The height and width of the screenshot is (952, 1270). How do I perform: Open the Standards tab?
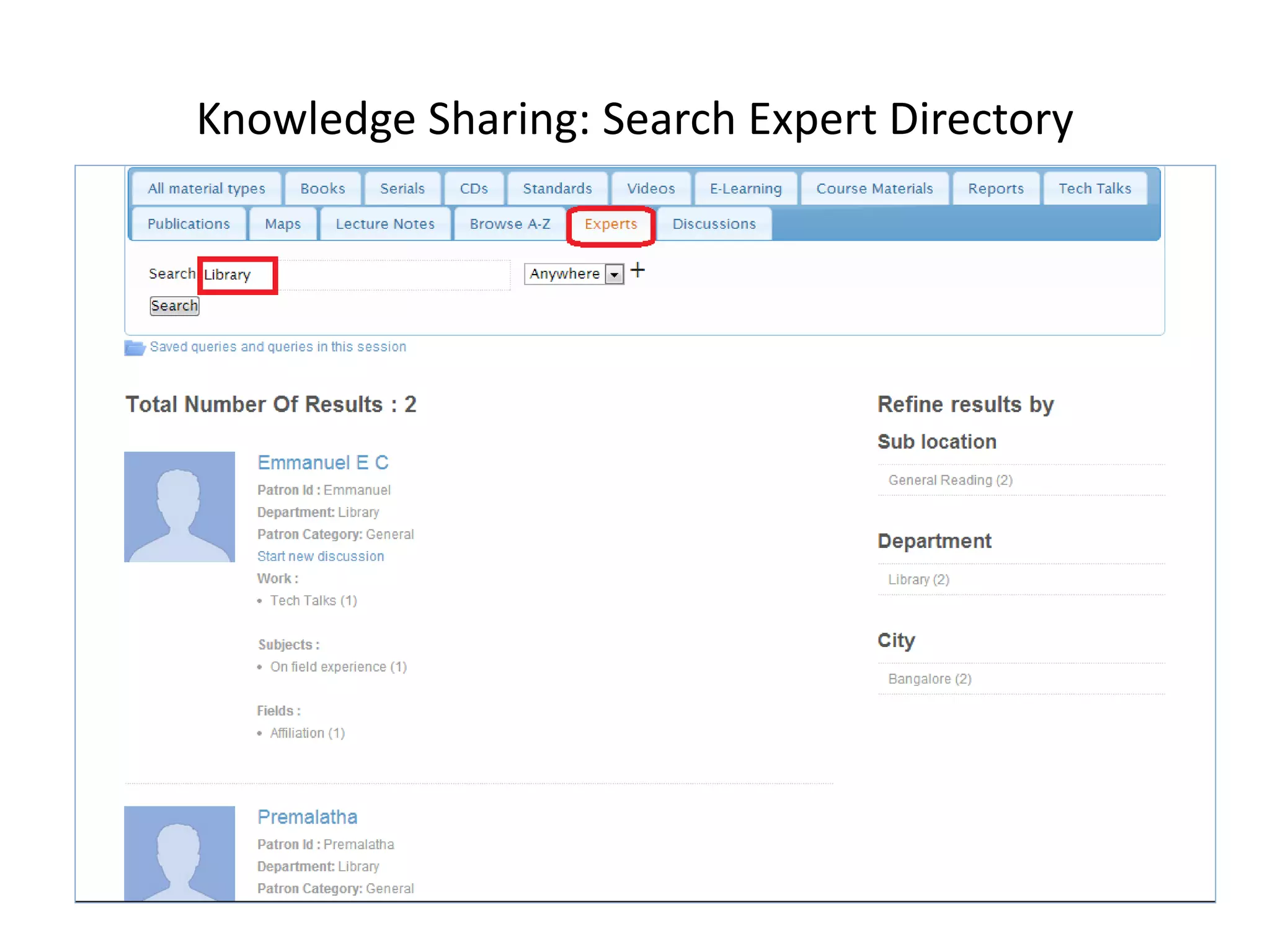(x=557, y=188)
